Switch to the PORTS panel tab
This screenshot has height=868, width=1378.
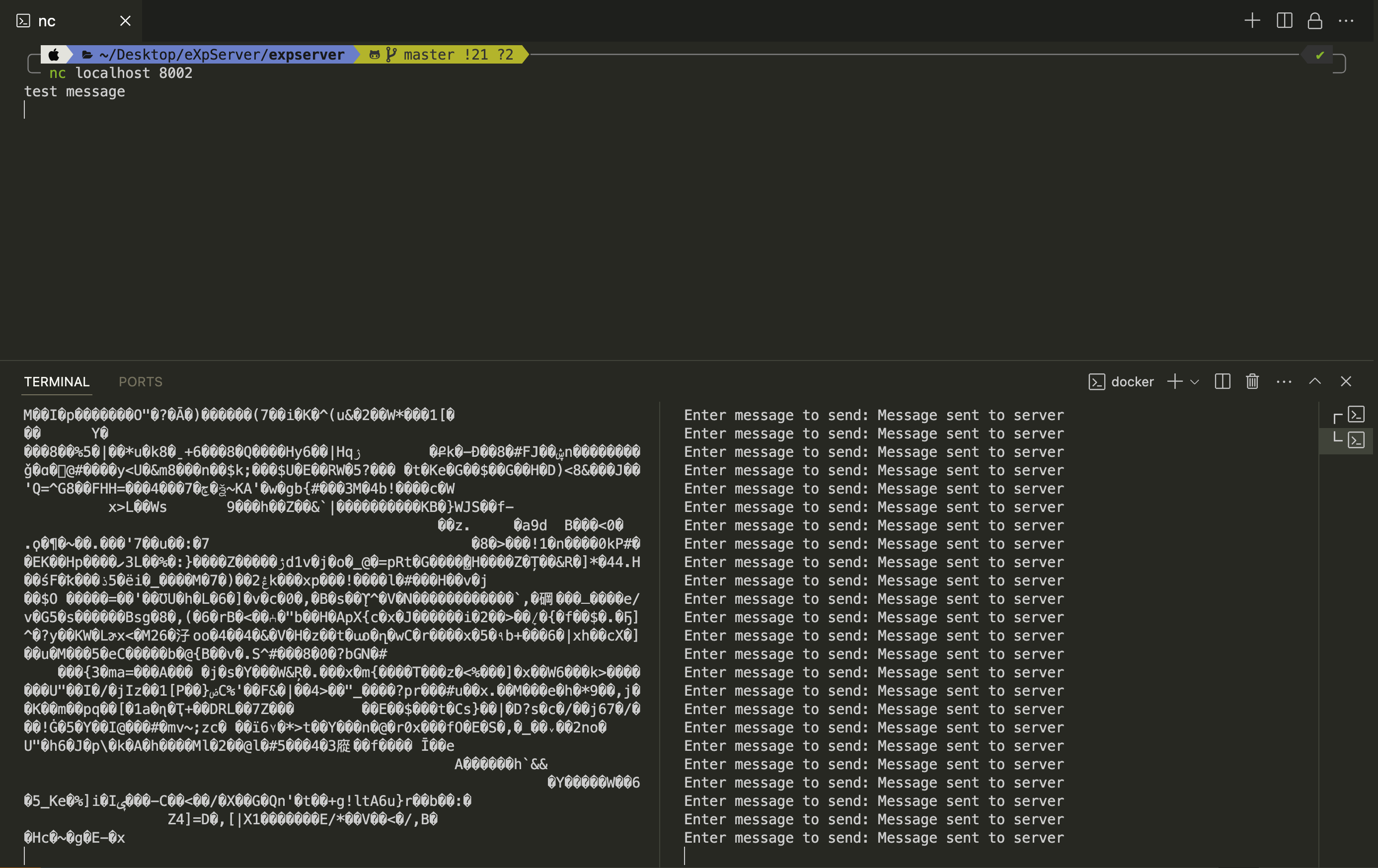(x=140, y=382)
